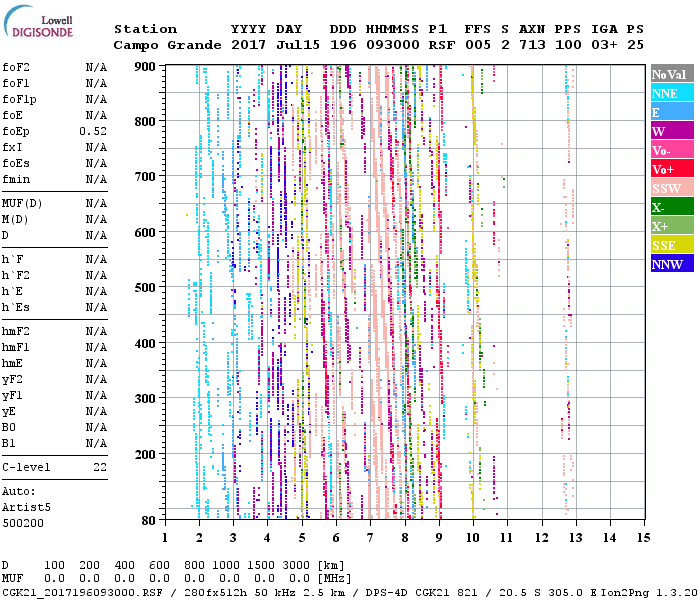Click the 10 MHz frequency axis tick
The height and width of the screenshot is (600, 700).
coord(473,537)
